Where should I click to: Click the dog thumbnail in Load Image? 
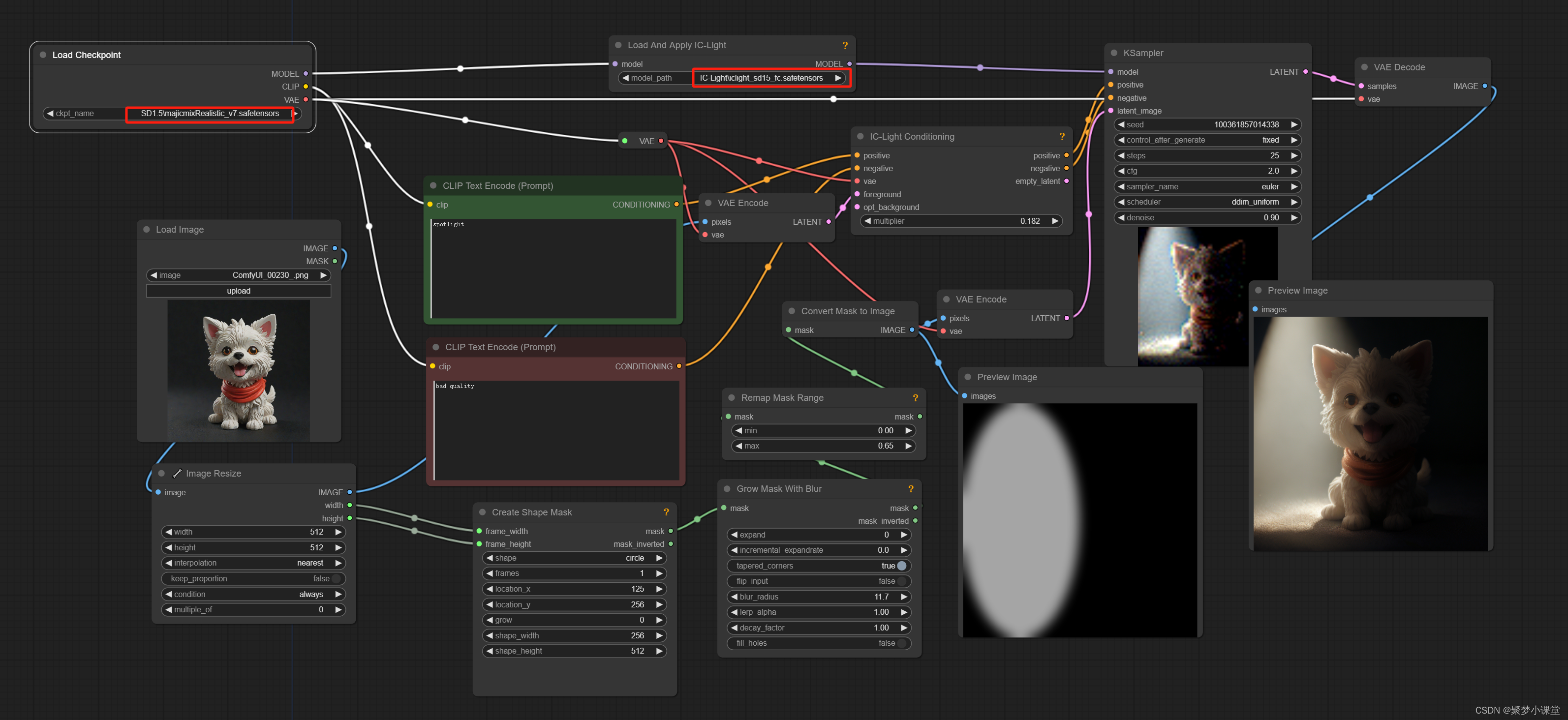click(x=239, y=370)
